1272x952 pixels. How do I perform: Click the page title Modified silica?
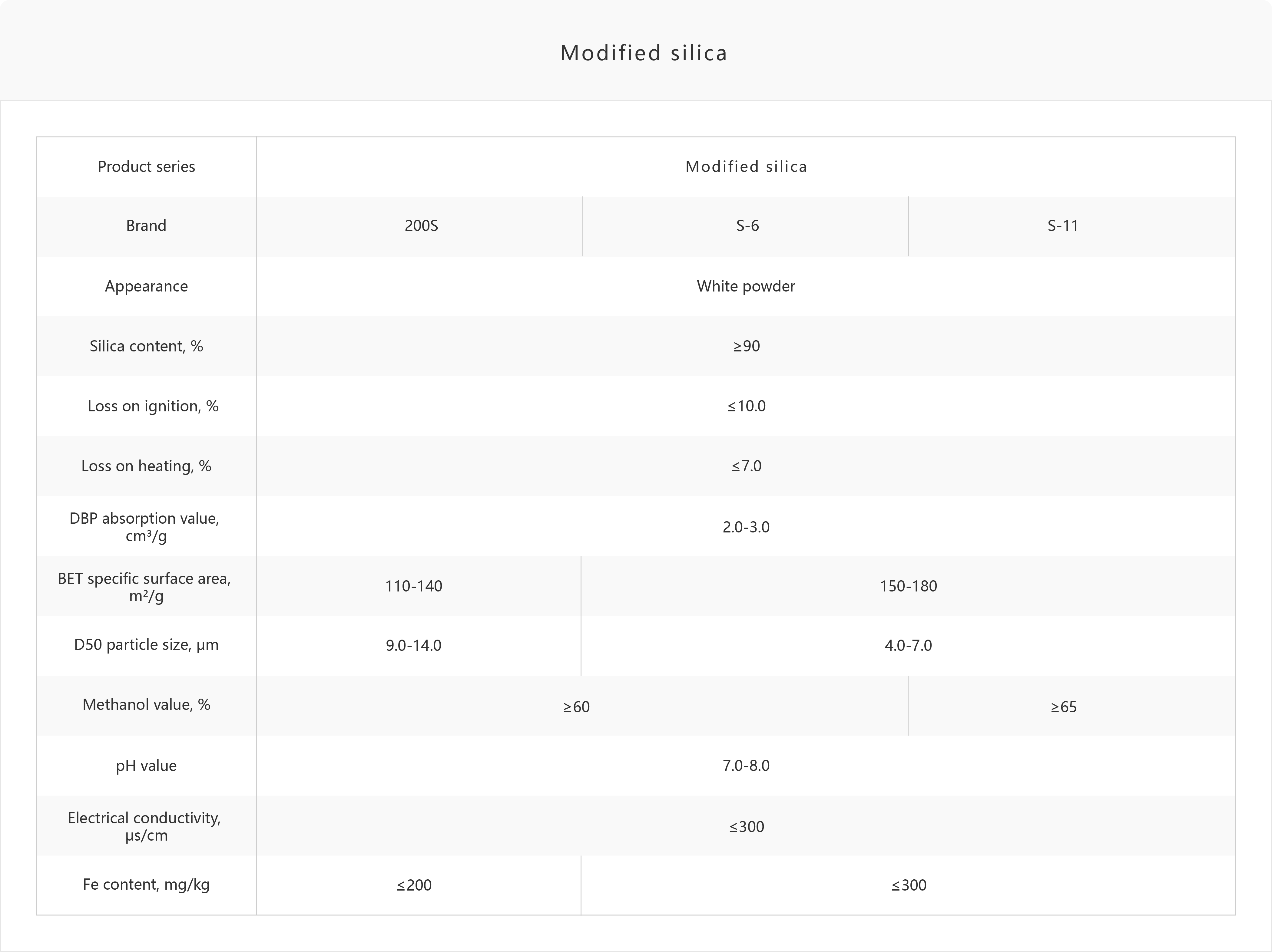644,53
